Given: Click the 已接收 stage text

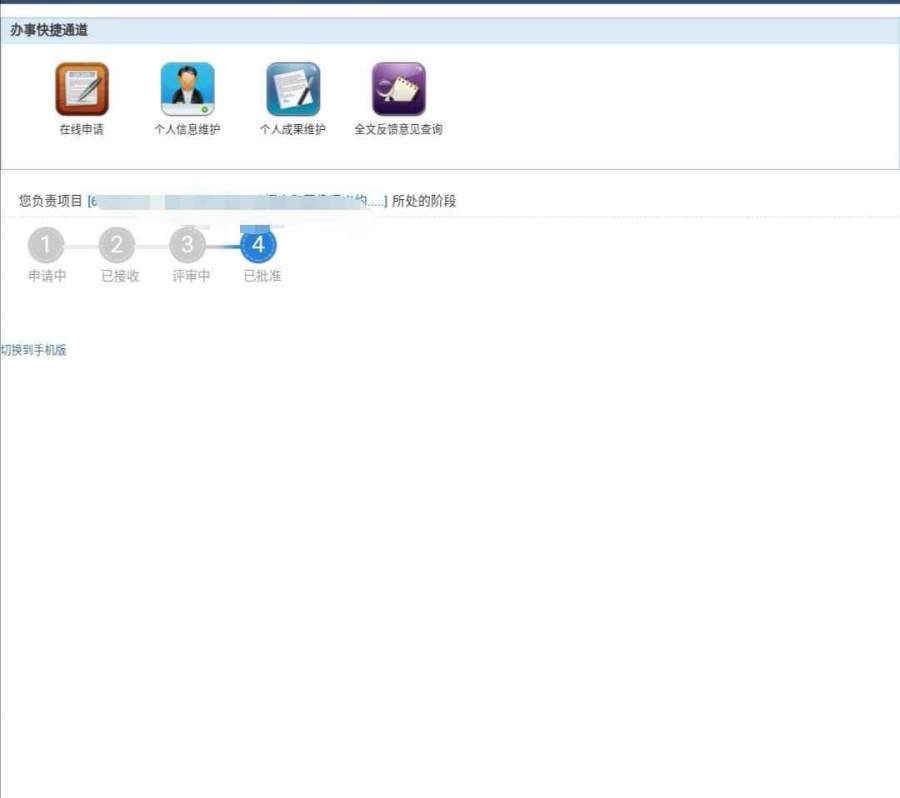Looking at the screenshot, I should [120, 276].
